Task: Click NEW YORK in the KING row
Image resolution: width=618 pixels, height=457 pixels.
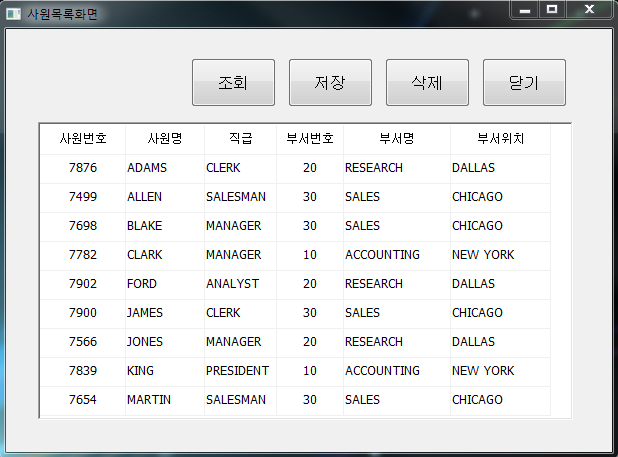Action: [501, 371]
